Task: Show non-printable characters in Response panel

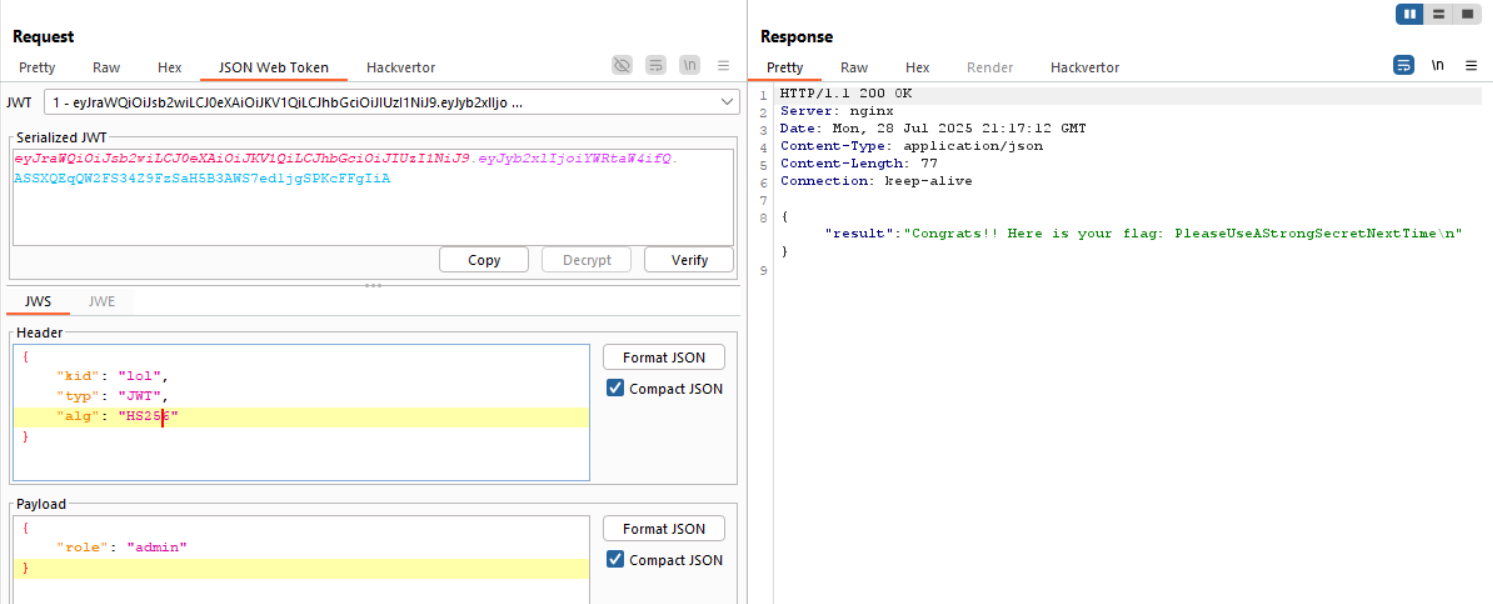Action: point(1437,66)
